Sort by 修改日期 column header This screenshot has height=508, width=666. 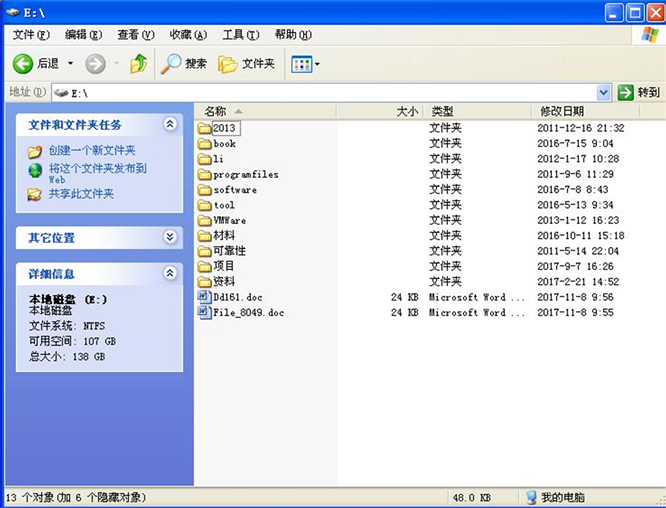coord(562,111)
